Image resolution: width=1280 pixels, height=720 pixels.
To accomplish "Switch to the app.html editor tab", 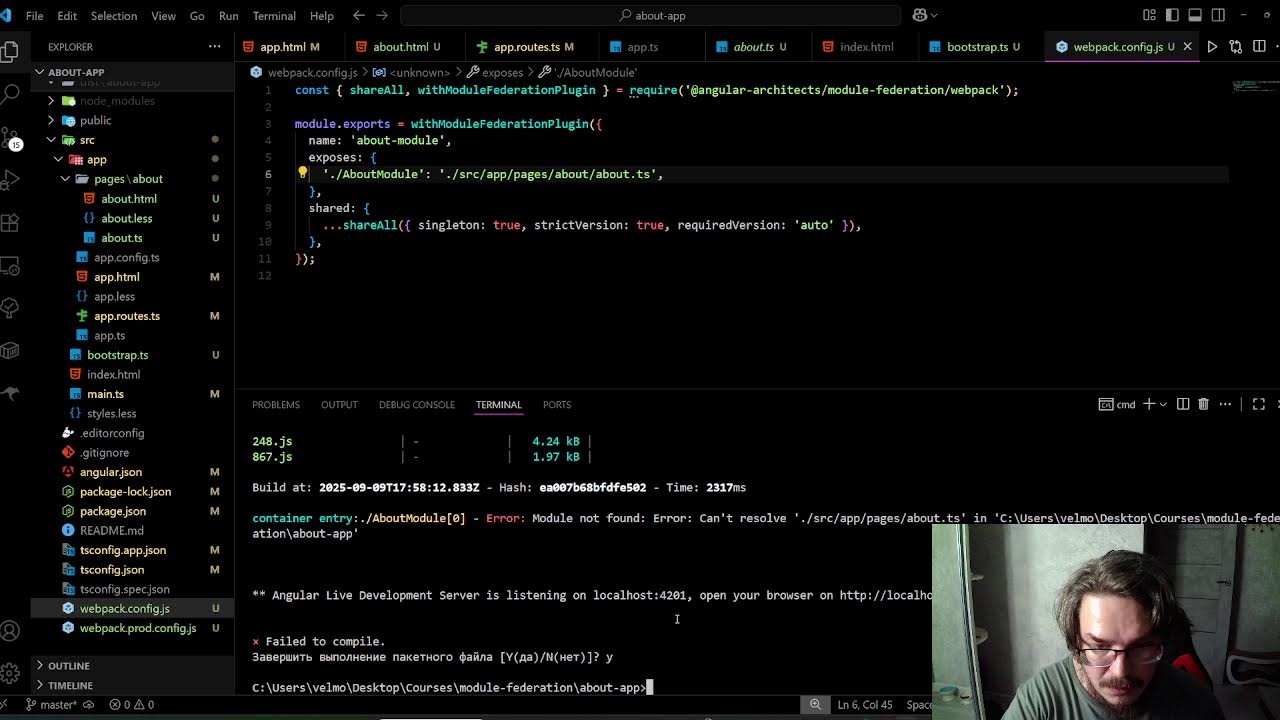I will pos(291,47).
